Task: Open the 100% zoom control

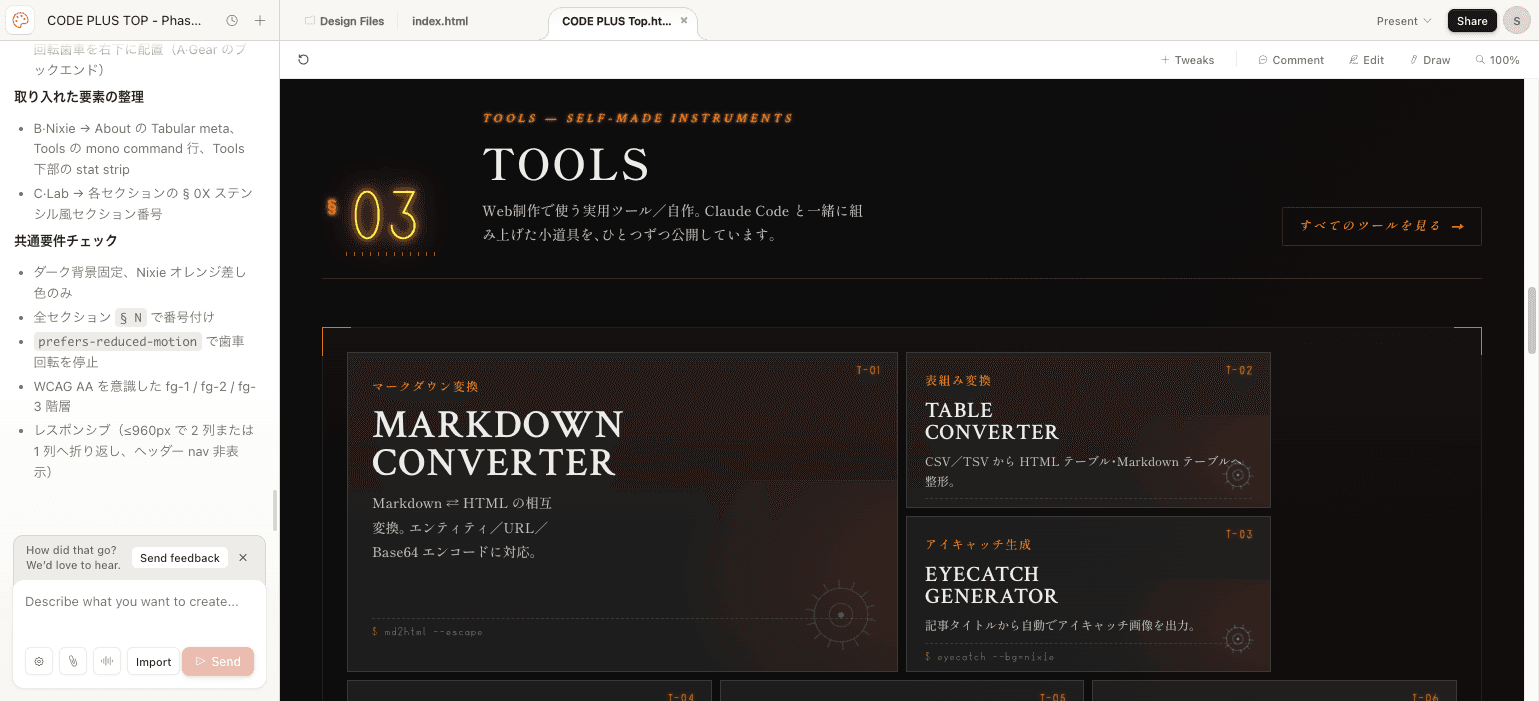Action: (1497, 60)
